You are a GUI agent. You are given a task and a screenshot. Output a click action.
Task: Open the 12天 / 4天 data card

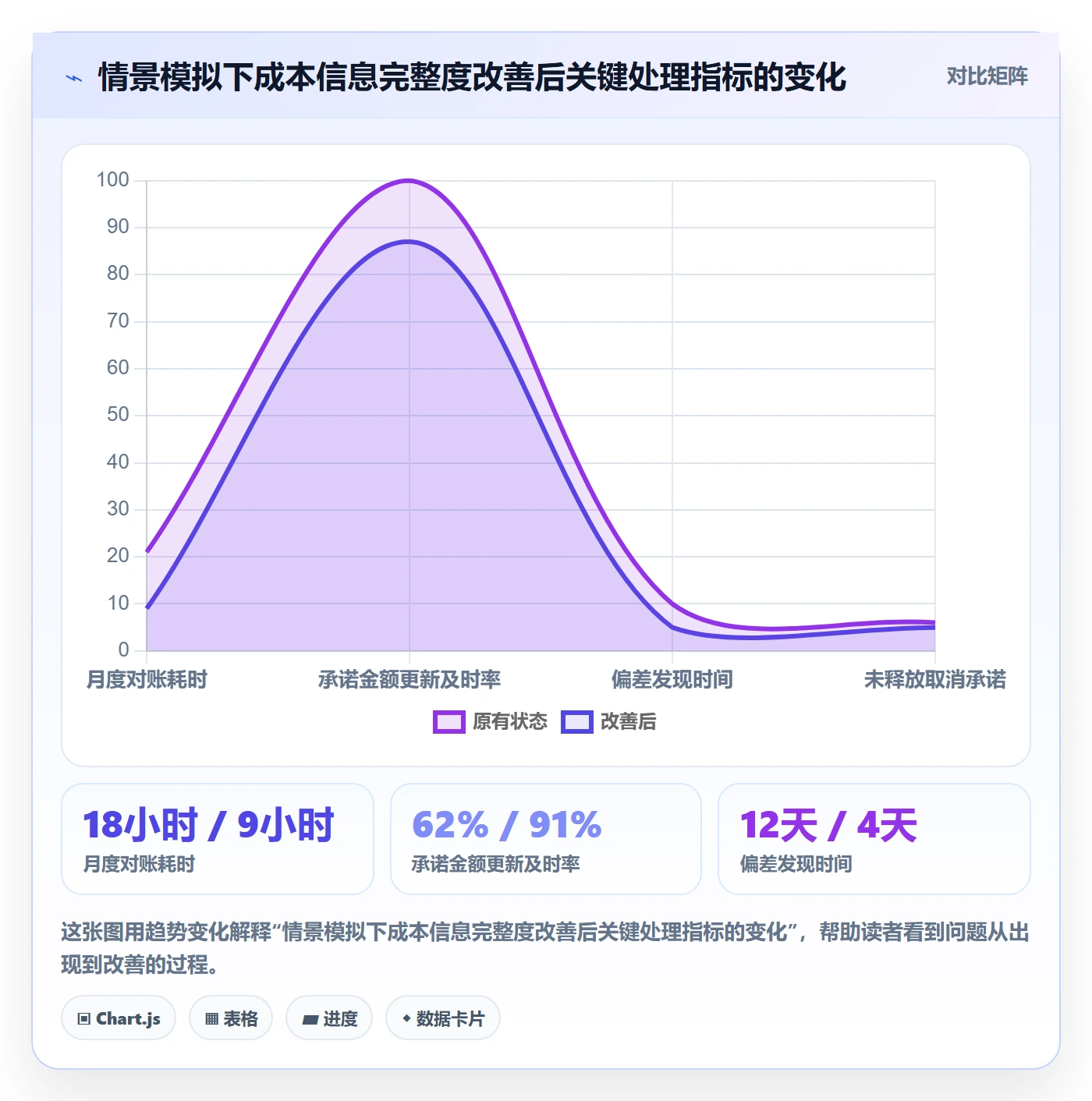874,839
